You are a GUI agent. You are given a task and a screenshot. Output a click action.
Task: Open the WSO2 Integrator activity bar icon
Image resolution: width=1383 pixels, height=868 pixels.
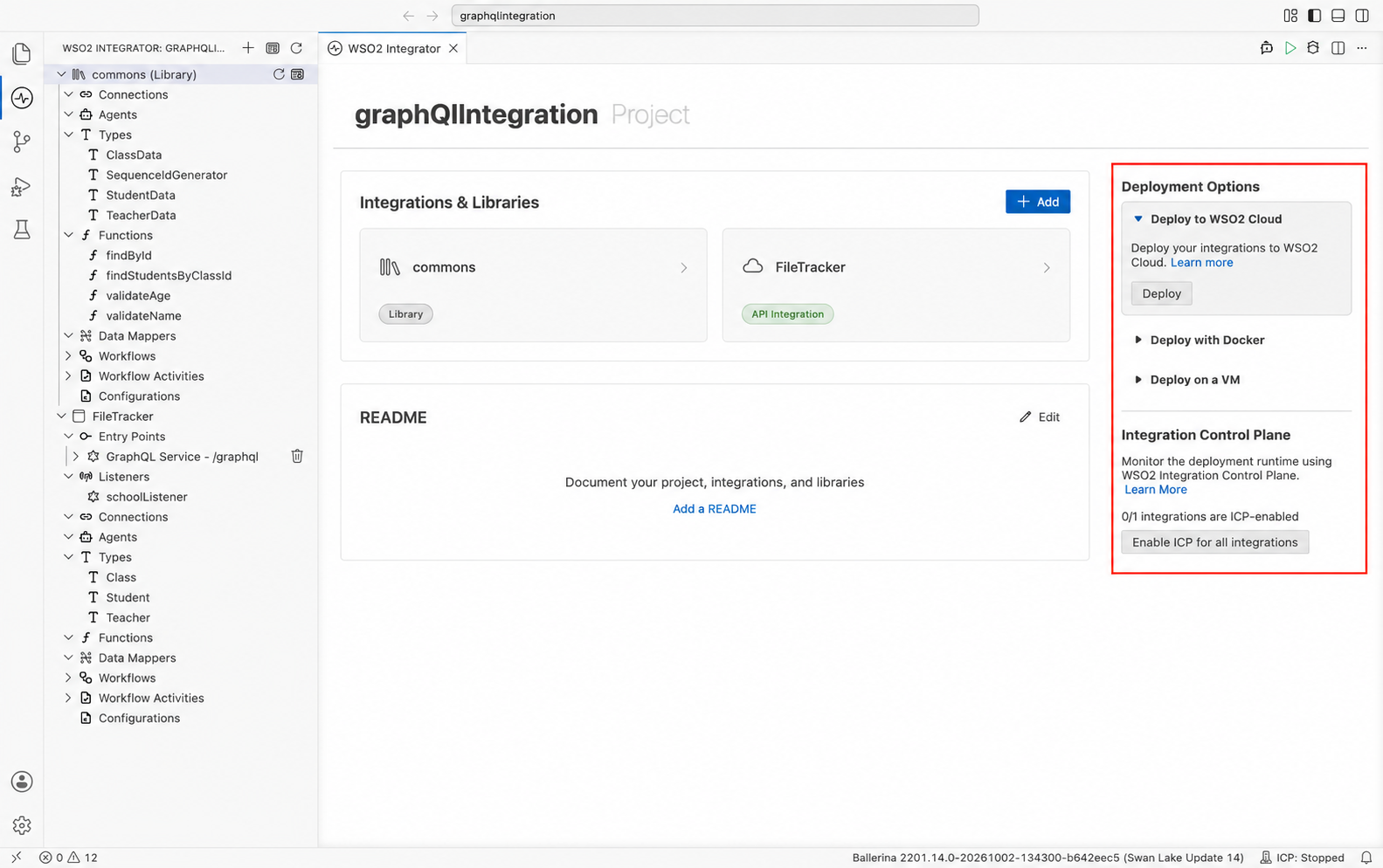[x=22, y=98]
